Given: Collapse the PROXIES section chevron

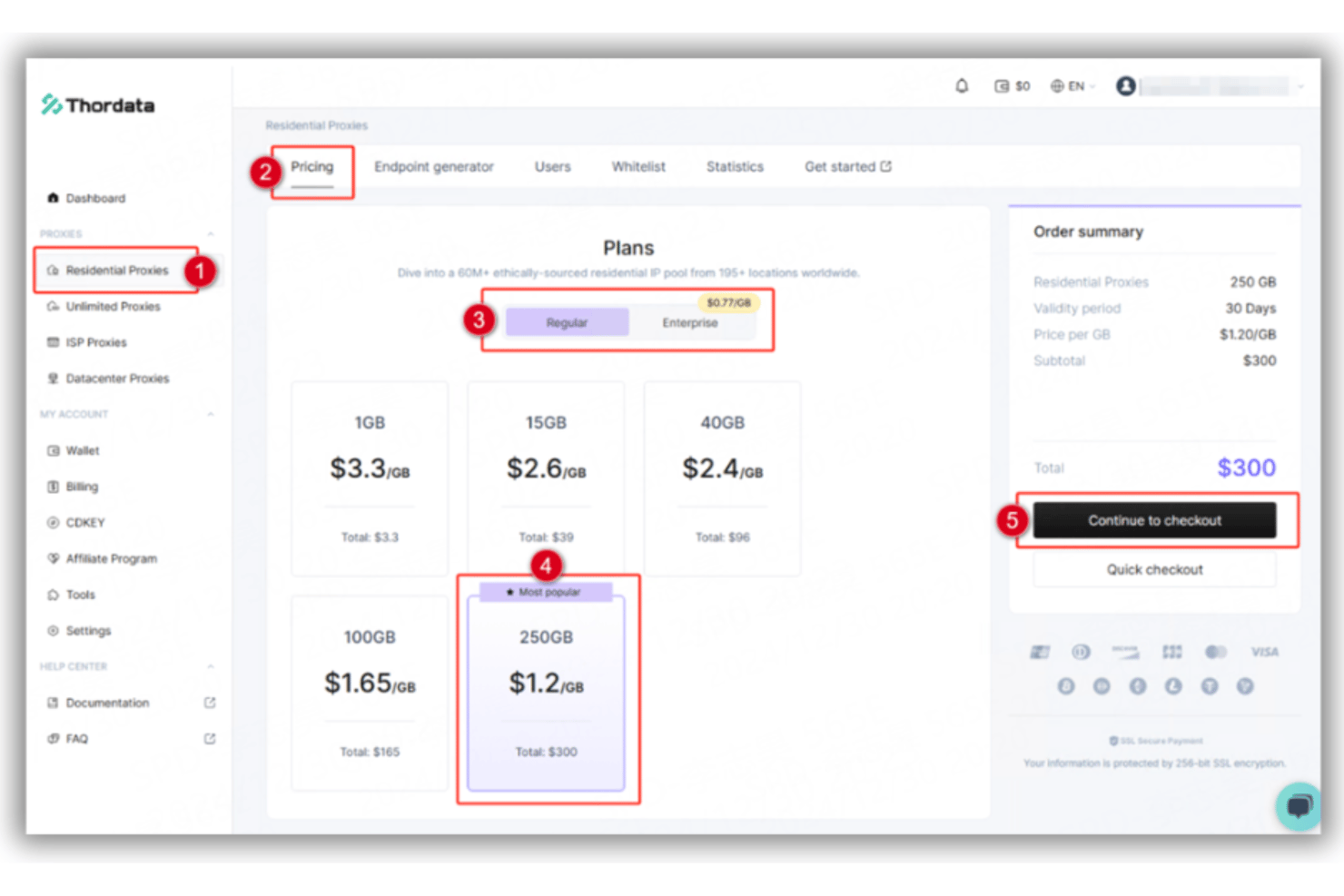Looking at the screenshot, I should pyautogui.click(x=211, y=234).
